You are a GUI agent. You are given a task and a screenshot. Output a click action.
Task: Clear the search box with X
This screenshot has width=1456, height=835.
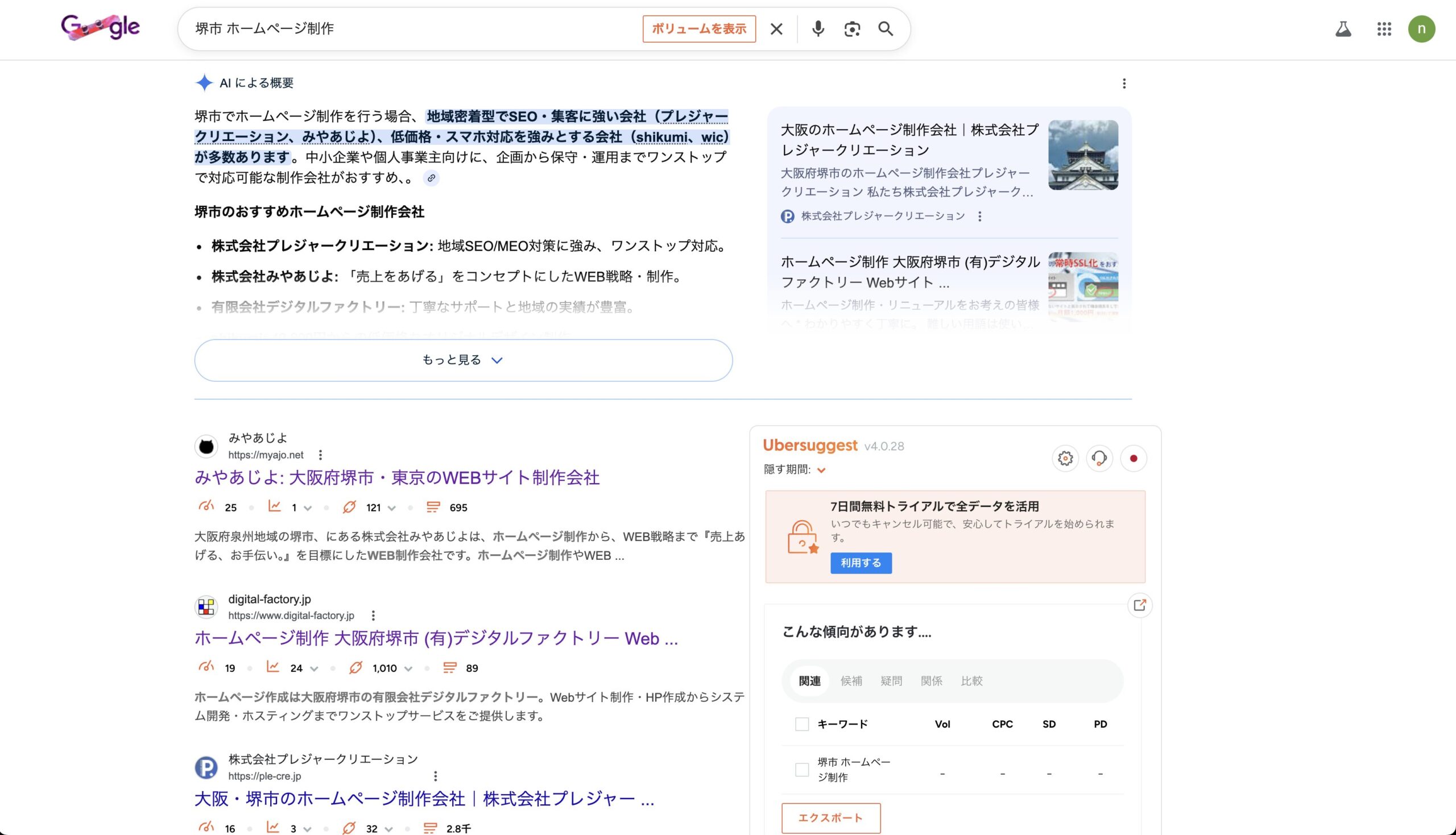(776, 28)
